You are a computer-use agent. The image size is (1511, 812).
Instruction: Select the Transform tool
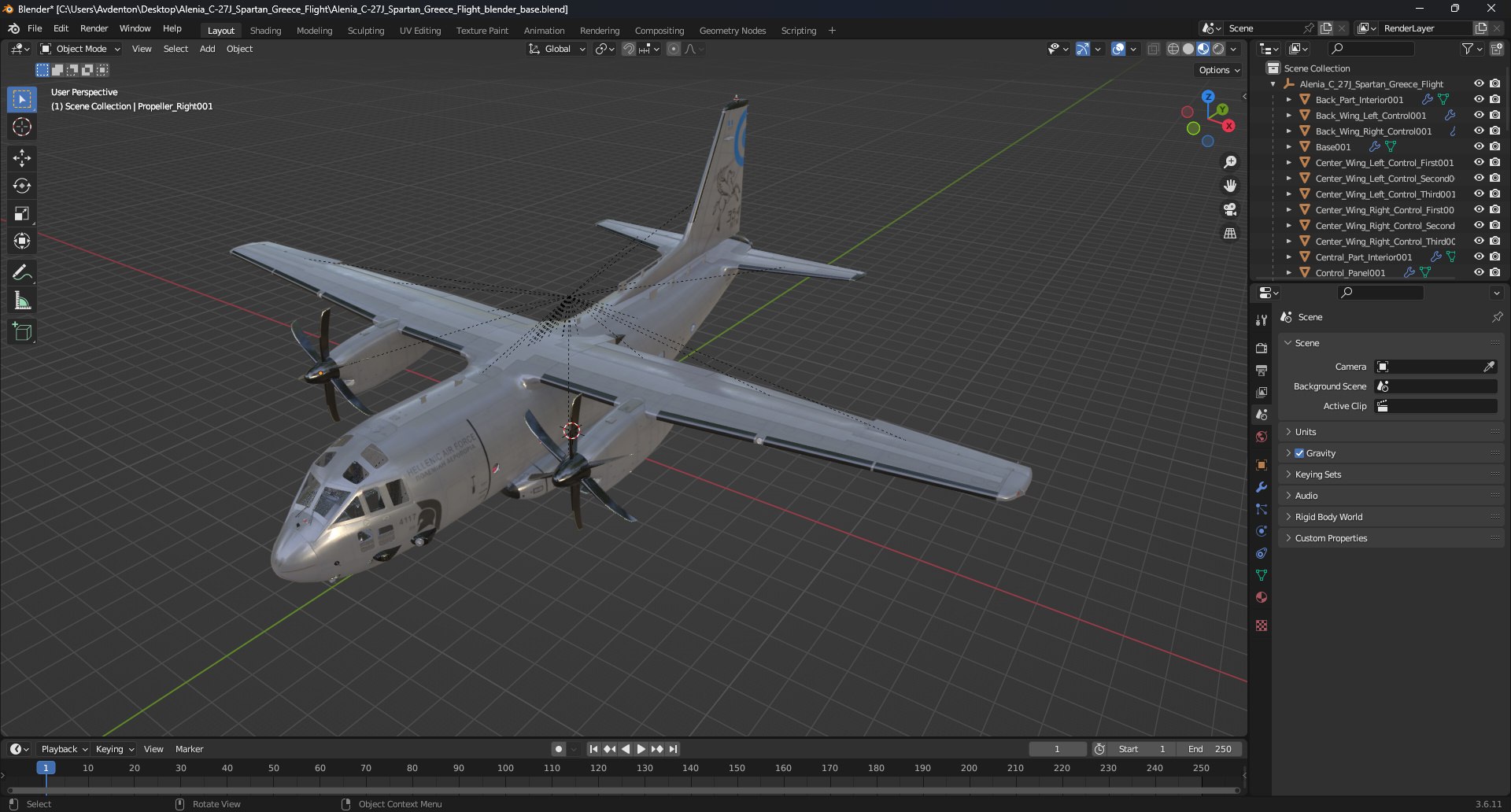click(x=22, y=241)
